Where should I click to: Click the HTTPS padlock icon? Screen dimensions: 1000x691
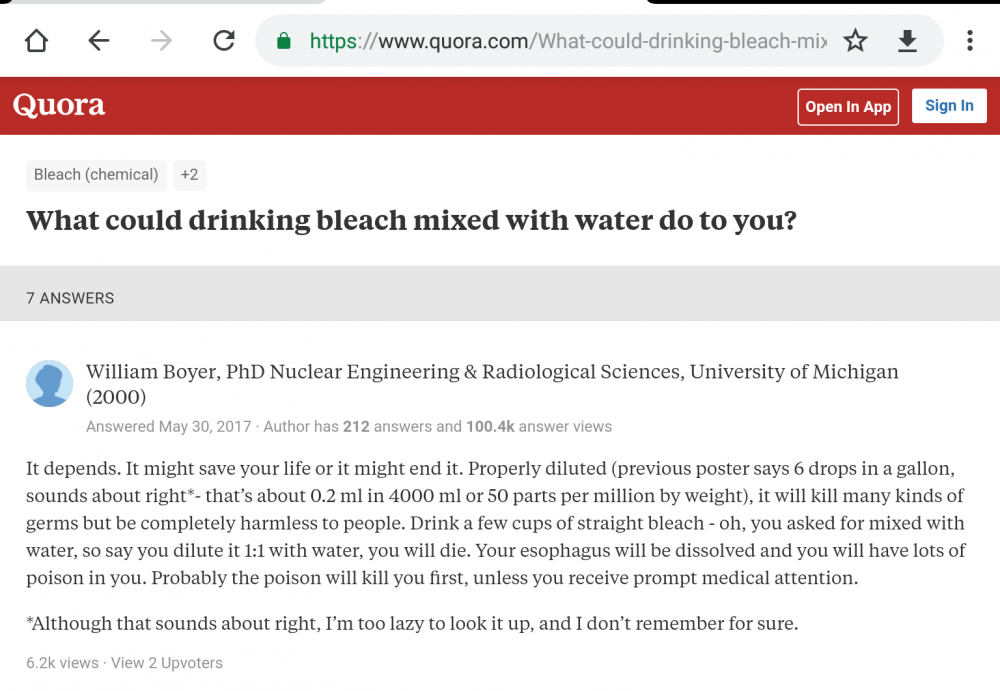click(x=284, y=41)
